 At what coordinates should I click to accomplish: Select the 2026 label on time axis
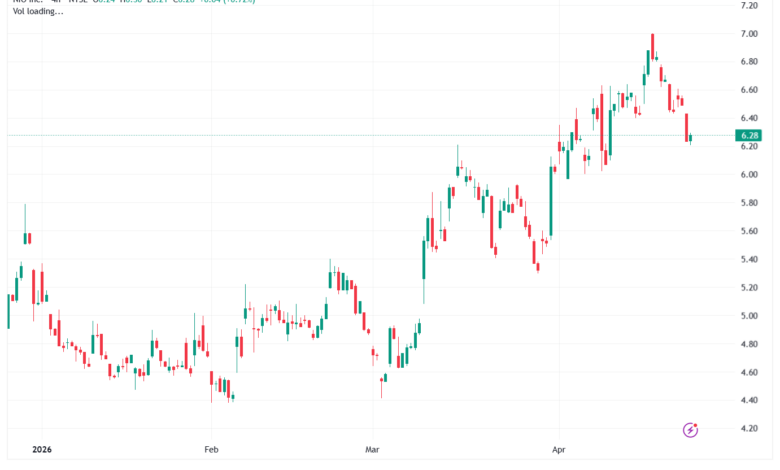(x=42, y=450)
